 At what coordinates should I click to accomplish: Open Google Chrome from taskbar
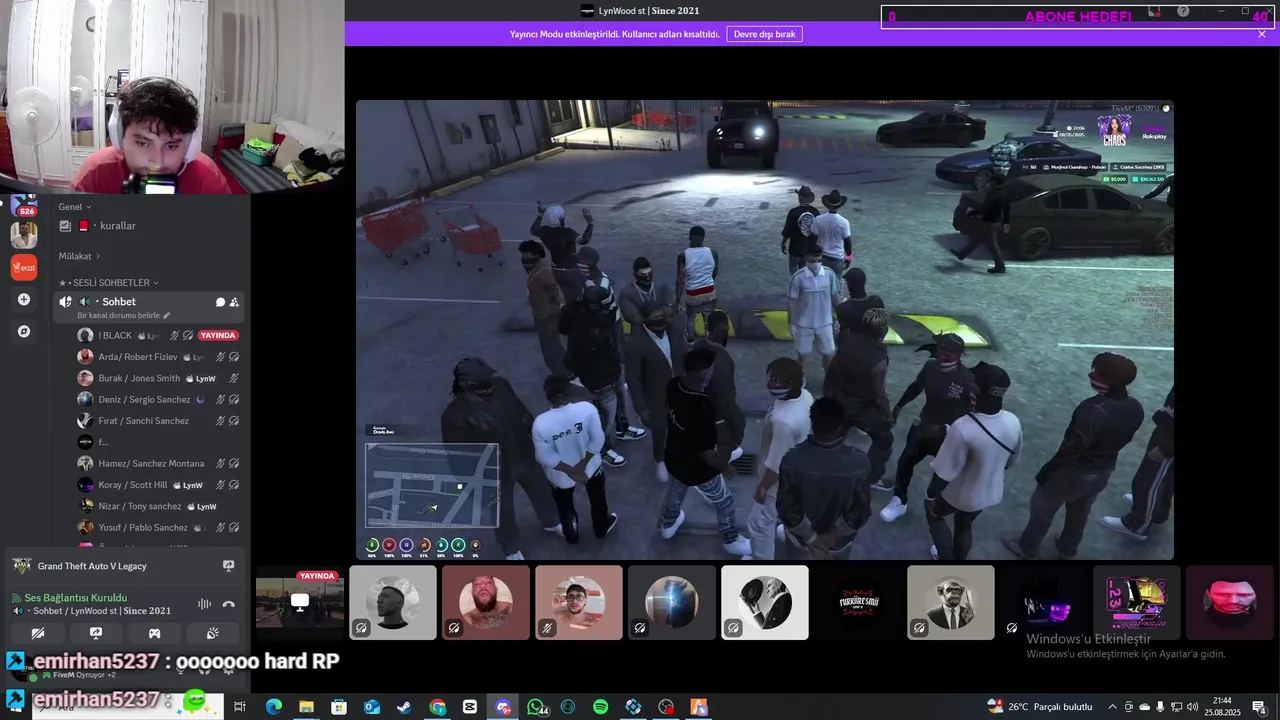point(437,707)
